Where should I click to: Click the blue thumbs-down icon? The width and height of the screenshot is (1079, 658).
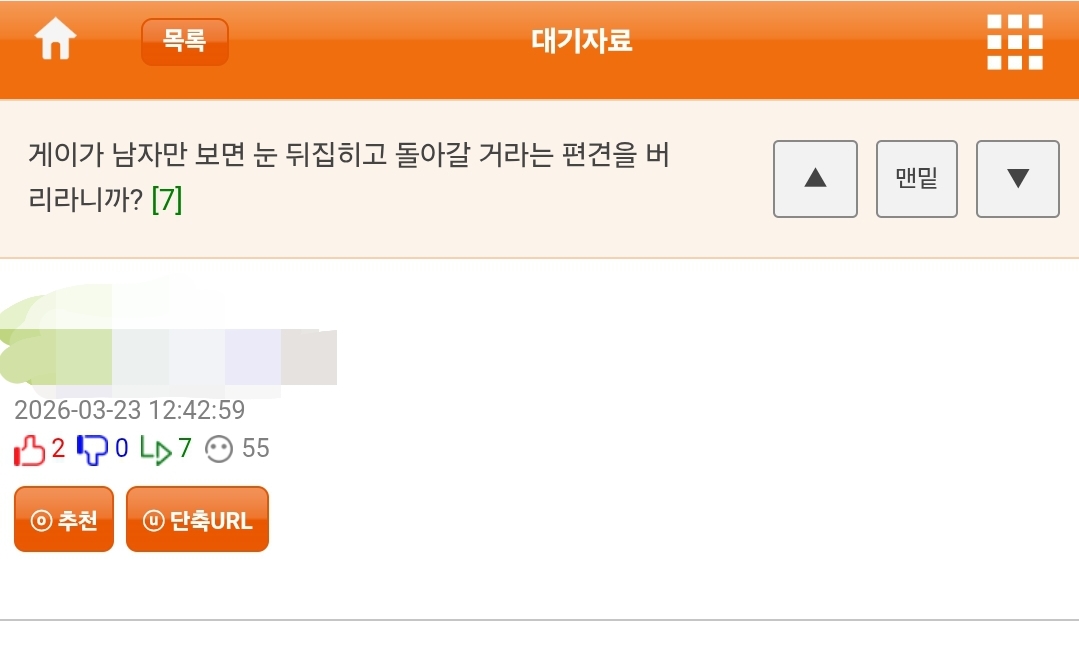[x=92, y=450]
